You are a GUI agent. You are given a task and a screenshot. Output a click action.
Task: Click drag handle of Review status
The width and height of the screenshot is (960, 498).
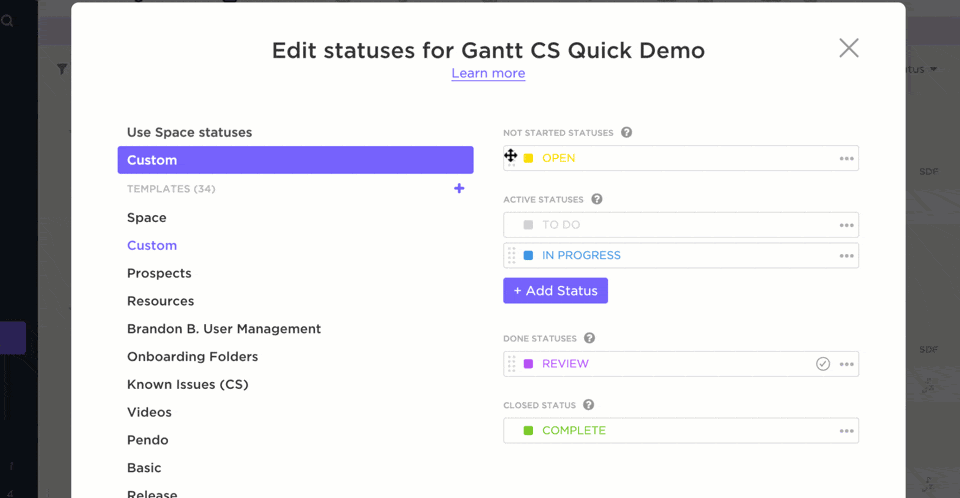coord(511,364)
